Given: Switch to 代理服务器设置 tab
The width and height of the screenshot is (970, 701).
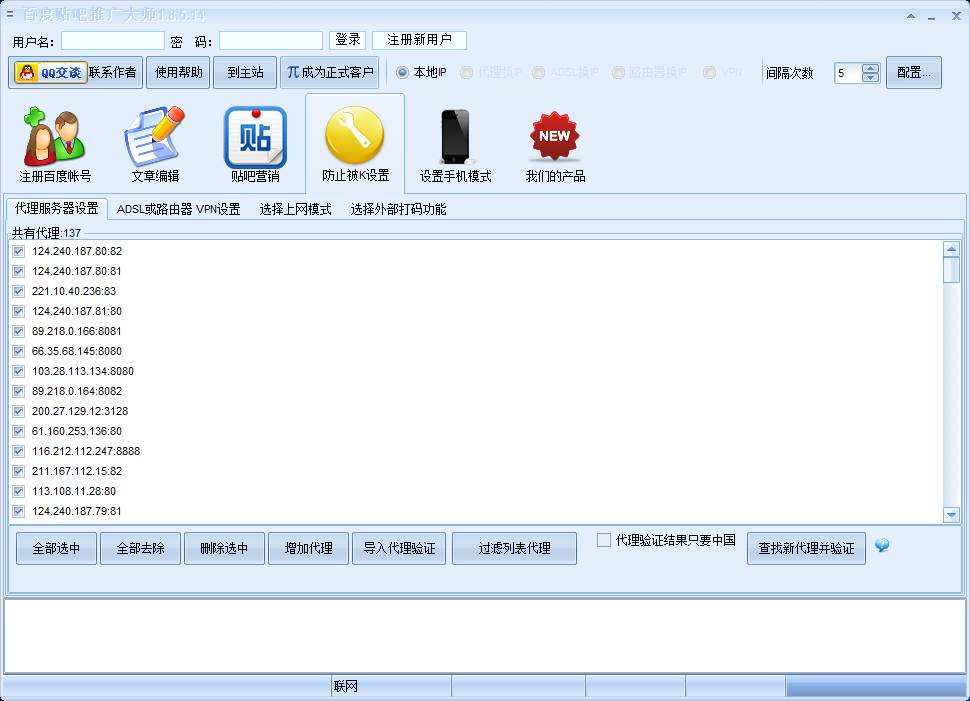Looking at the screenshot, I should tap(56, 209).
